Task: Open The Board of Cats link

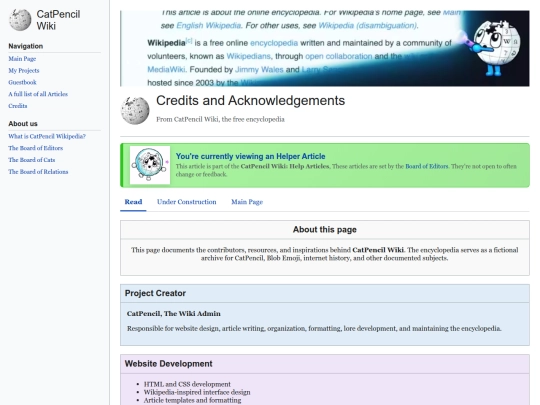Action: click(x=32, y=160)
